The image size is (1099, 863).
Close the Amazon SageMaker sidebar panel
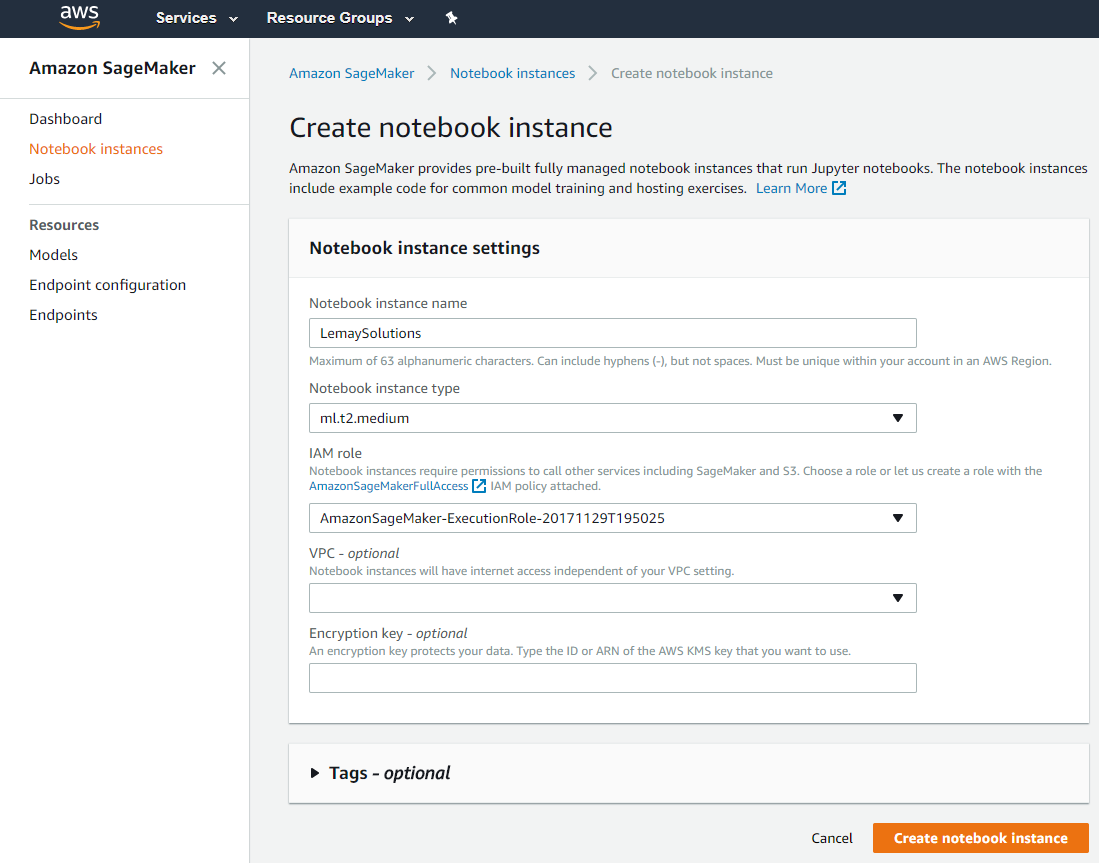[x=219, y=68]
